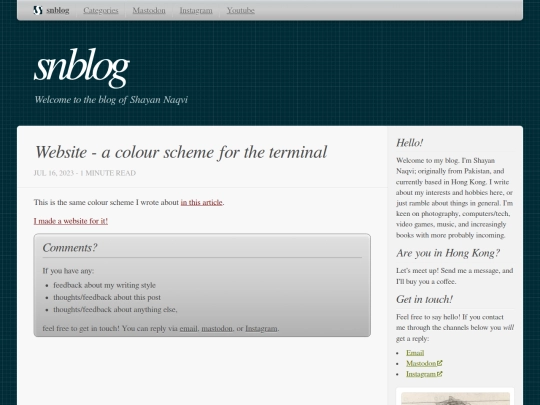Click the external link icon beside Mastodon
The width and height of the screenshot is (540, 405).
click(439, 363)
